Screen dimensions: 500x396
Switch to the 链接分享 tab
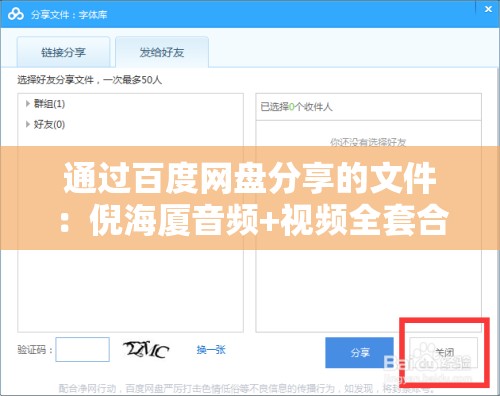click(63, 52)
